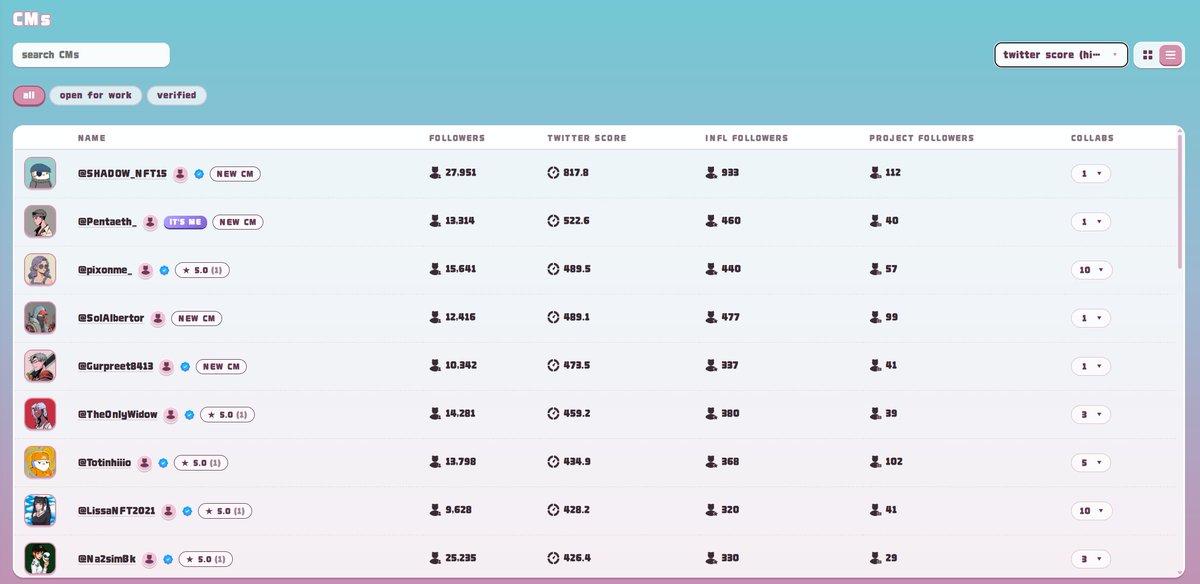Click twitter score icon beside 522.6
Viewport: 1200px width, 584px height.
pos(553,221)
